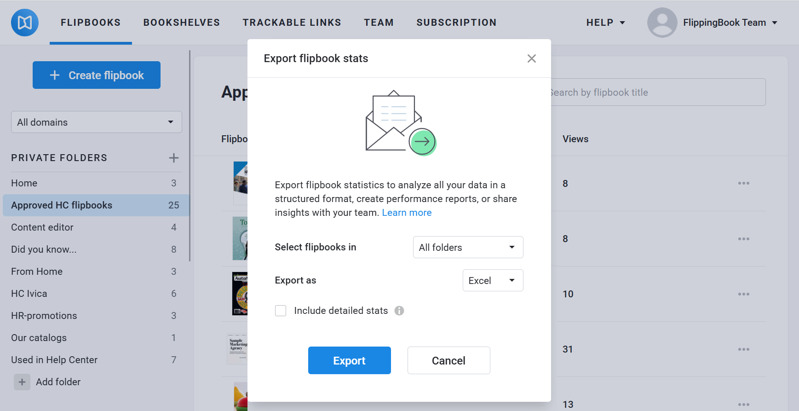799x411 pixels.
Task: Open the All folders dropdown
Action: [467, 247]
